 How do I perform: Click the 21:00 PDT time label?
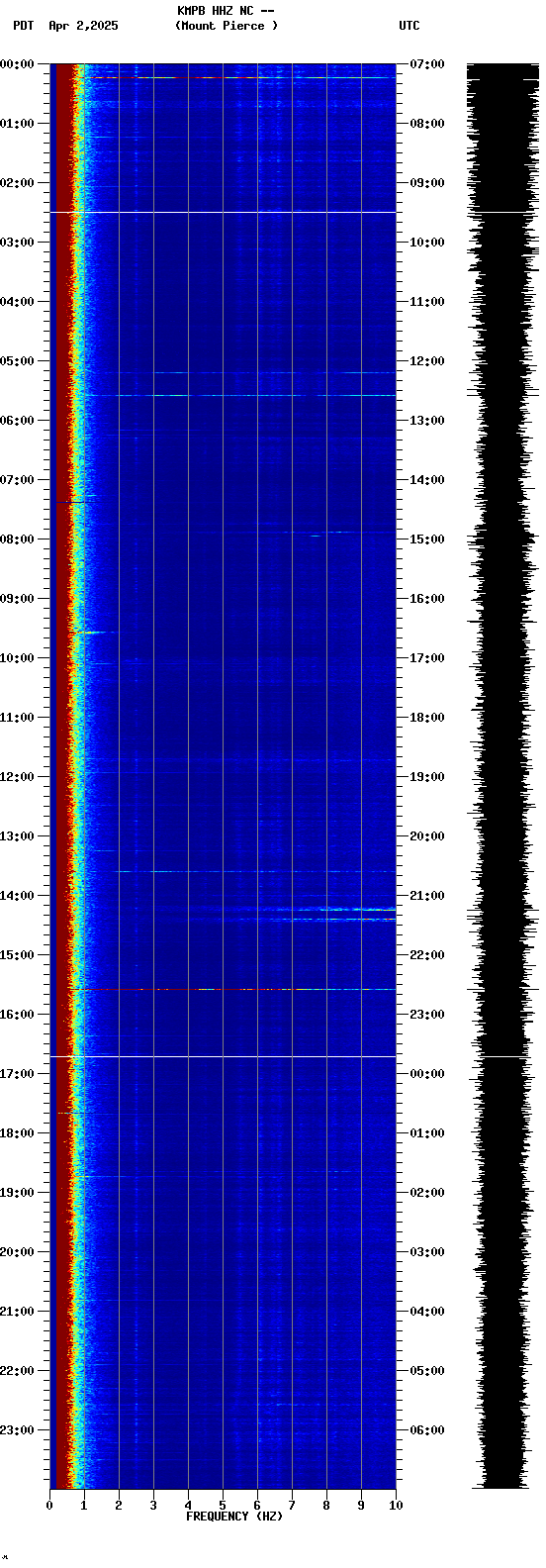17,1312
